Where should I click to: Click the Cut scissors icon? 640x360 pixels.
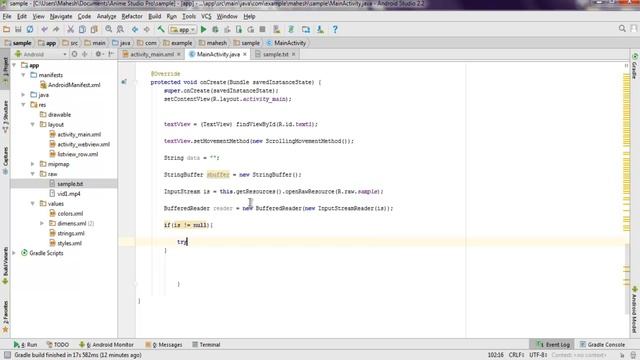(x=70, y=29)
